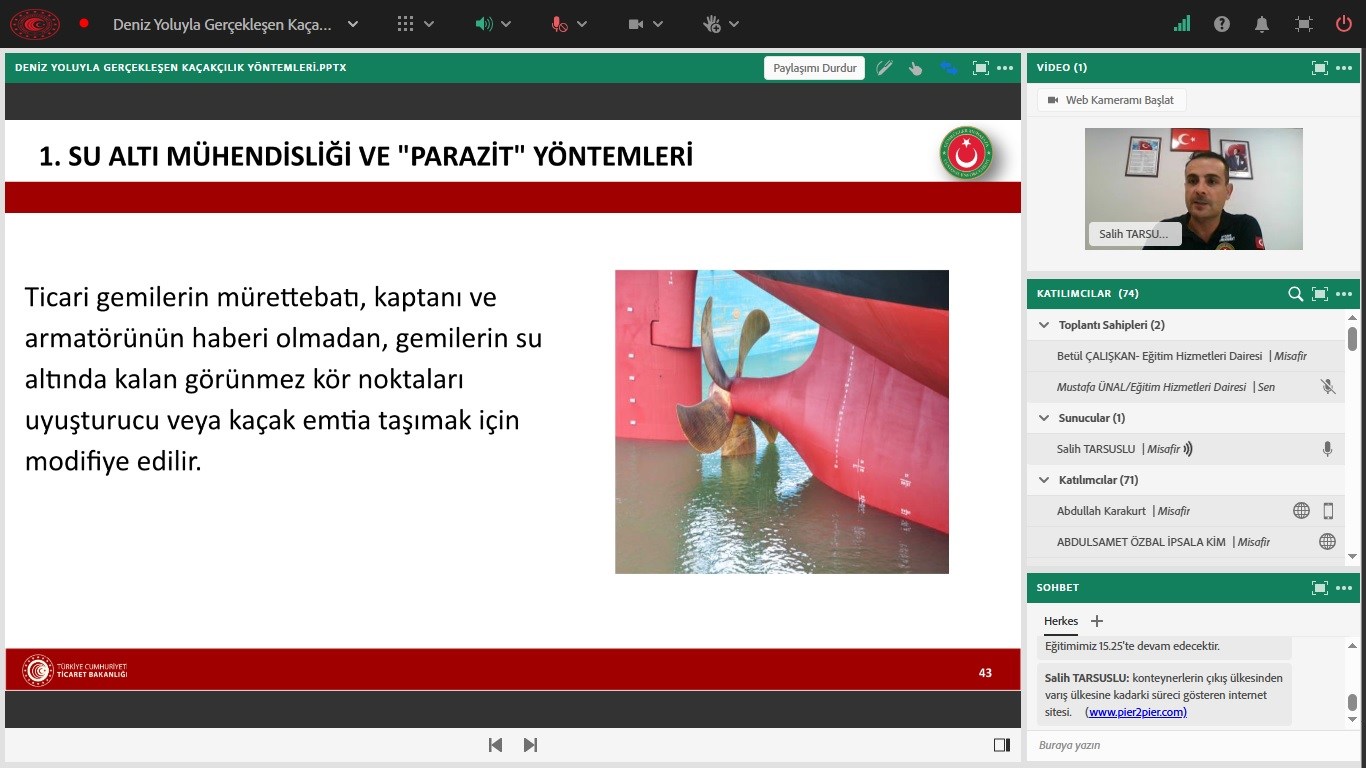The height and width of the screenshot is (768, 1366).
Task: Click Web Kameramı Başlat button
Action: tap(1112, 100)
